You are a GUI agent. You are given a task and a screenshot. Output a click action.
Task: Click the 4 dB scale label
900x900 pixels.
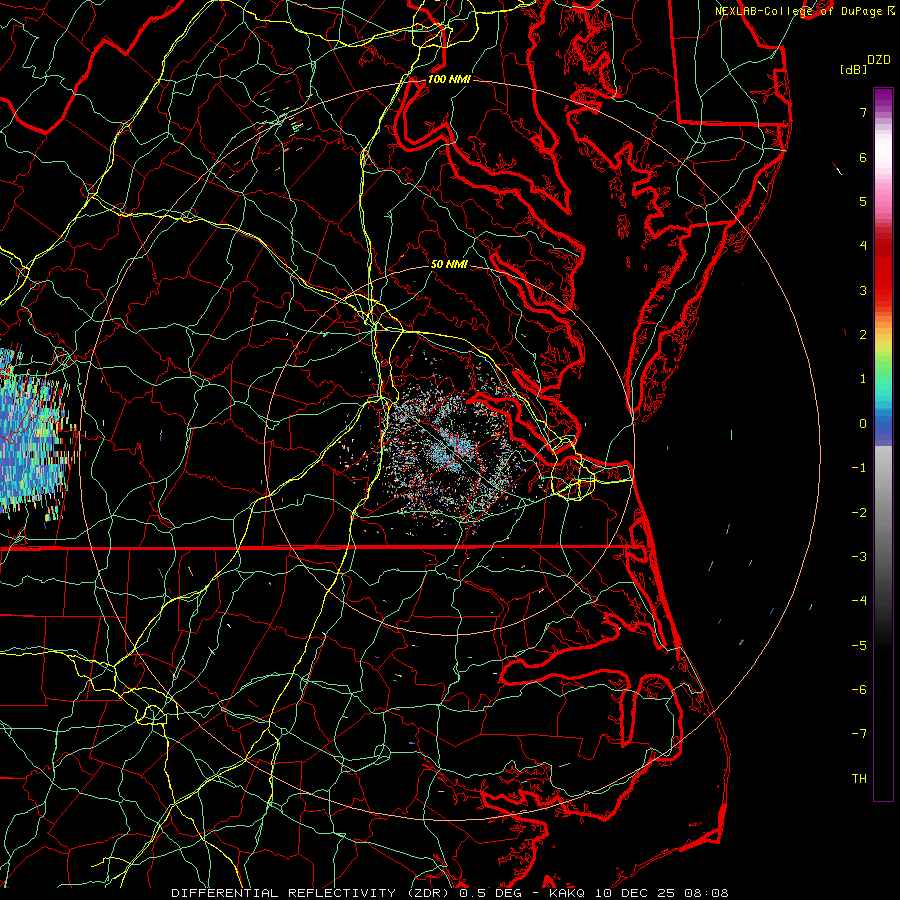(863, 246)
